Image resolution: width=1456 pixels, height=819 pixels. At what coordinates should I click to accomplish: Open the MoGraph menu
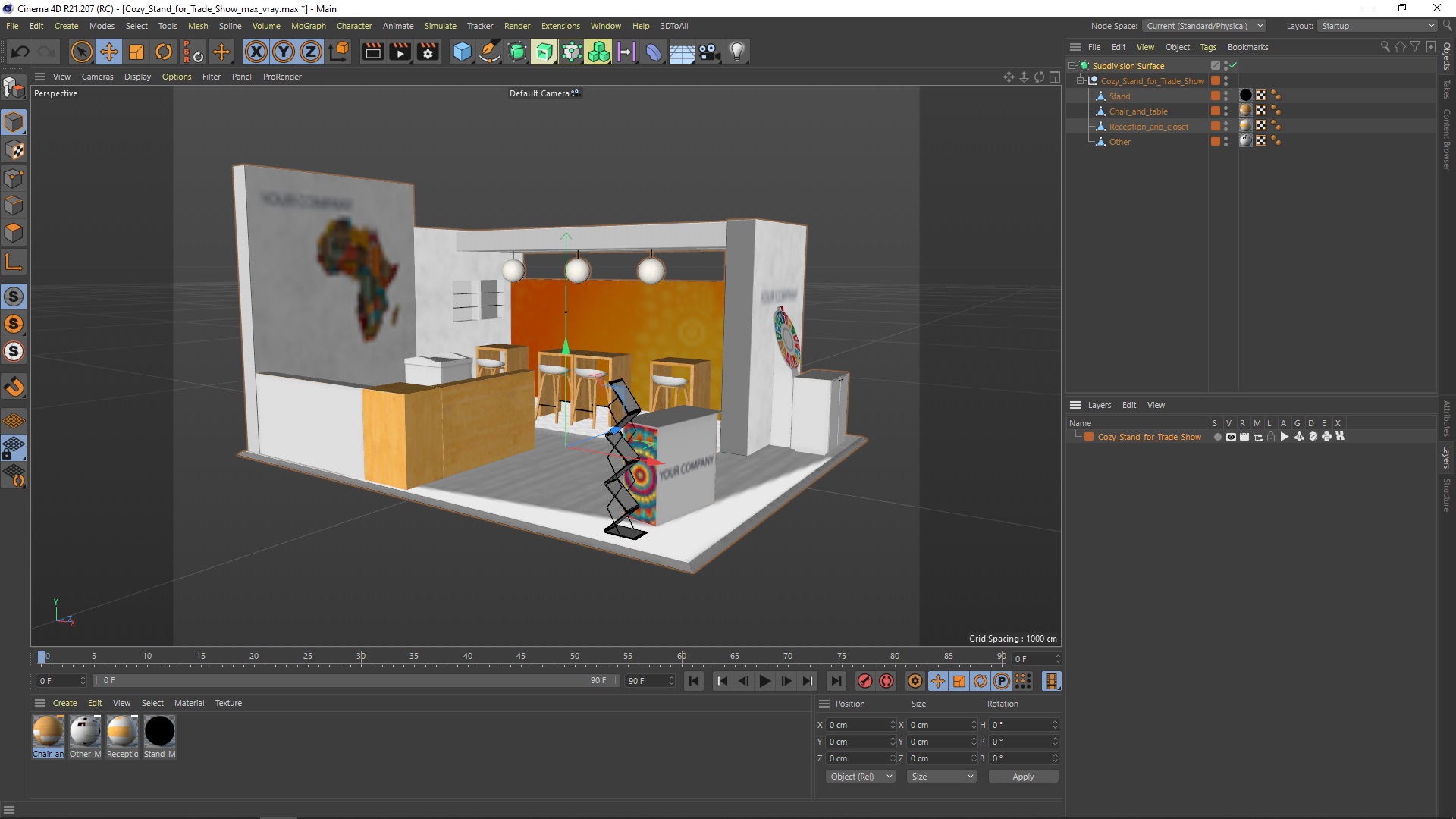(308, 26)
